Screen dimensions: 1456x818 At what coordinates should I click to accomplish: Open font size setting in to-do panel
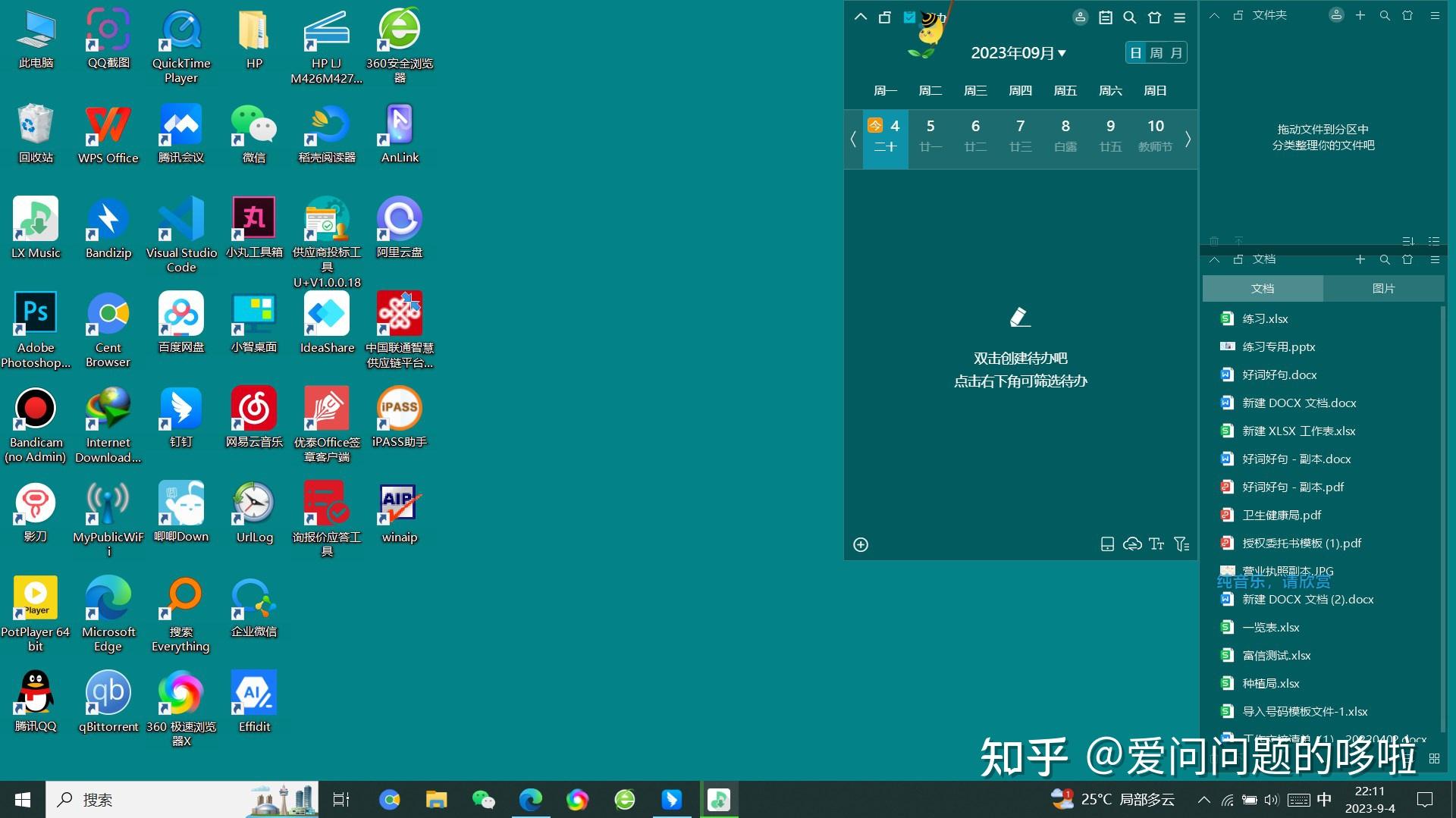[1156, 544]
